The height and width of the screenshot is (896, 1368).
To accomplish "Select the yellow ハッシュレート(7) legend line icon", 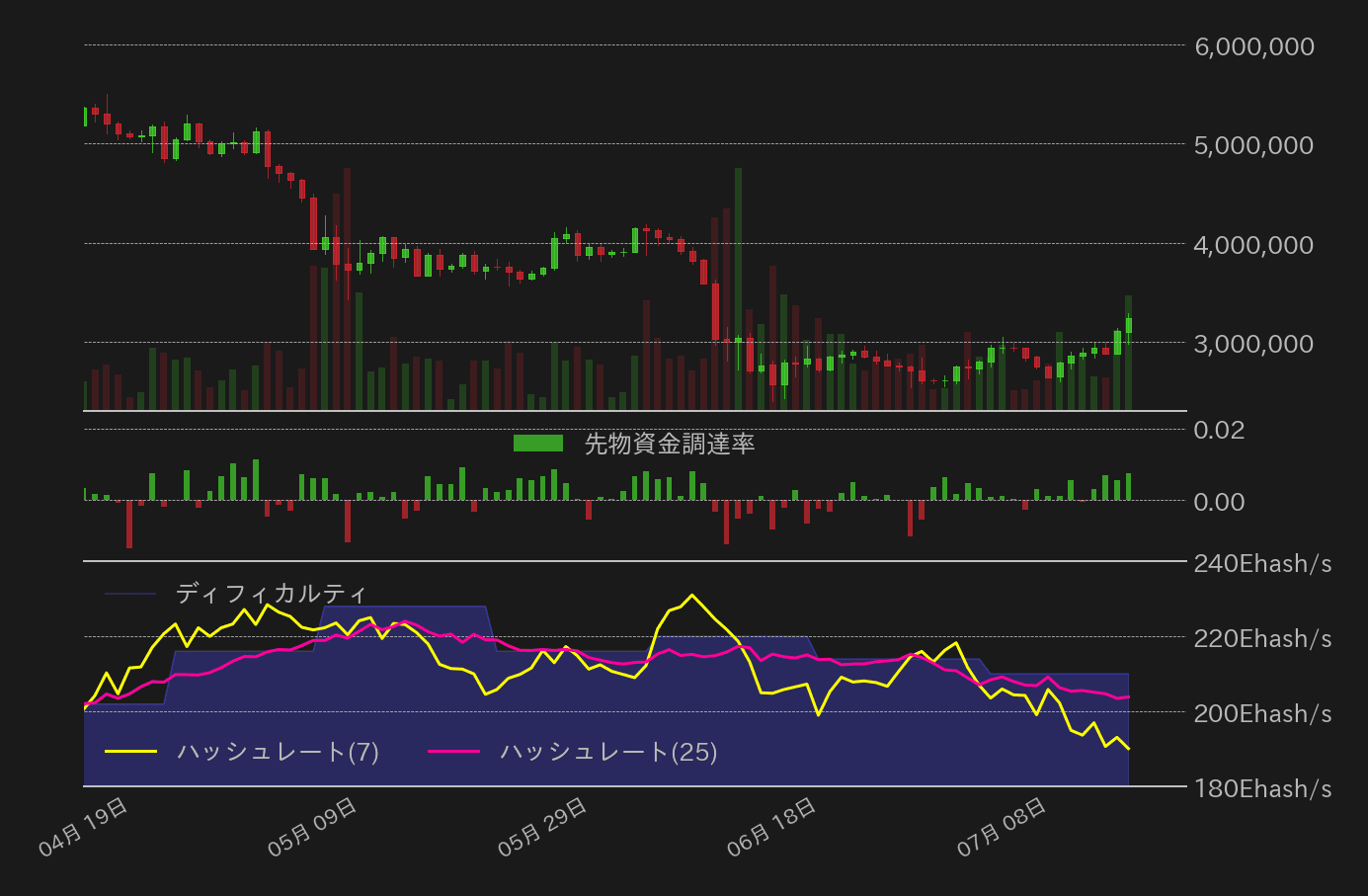I will [x=131, y=752].
